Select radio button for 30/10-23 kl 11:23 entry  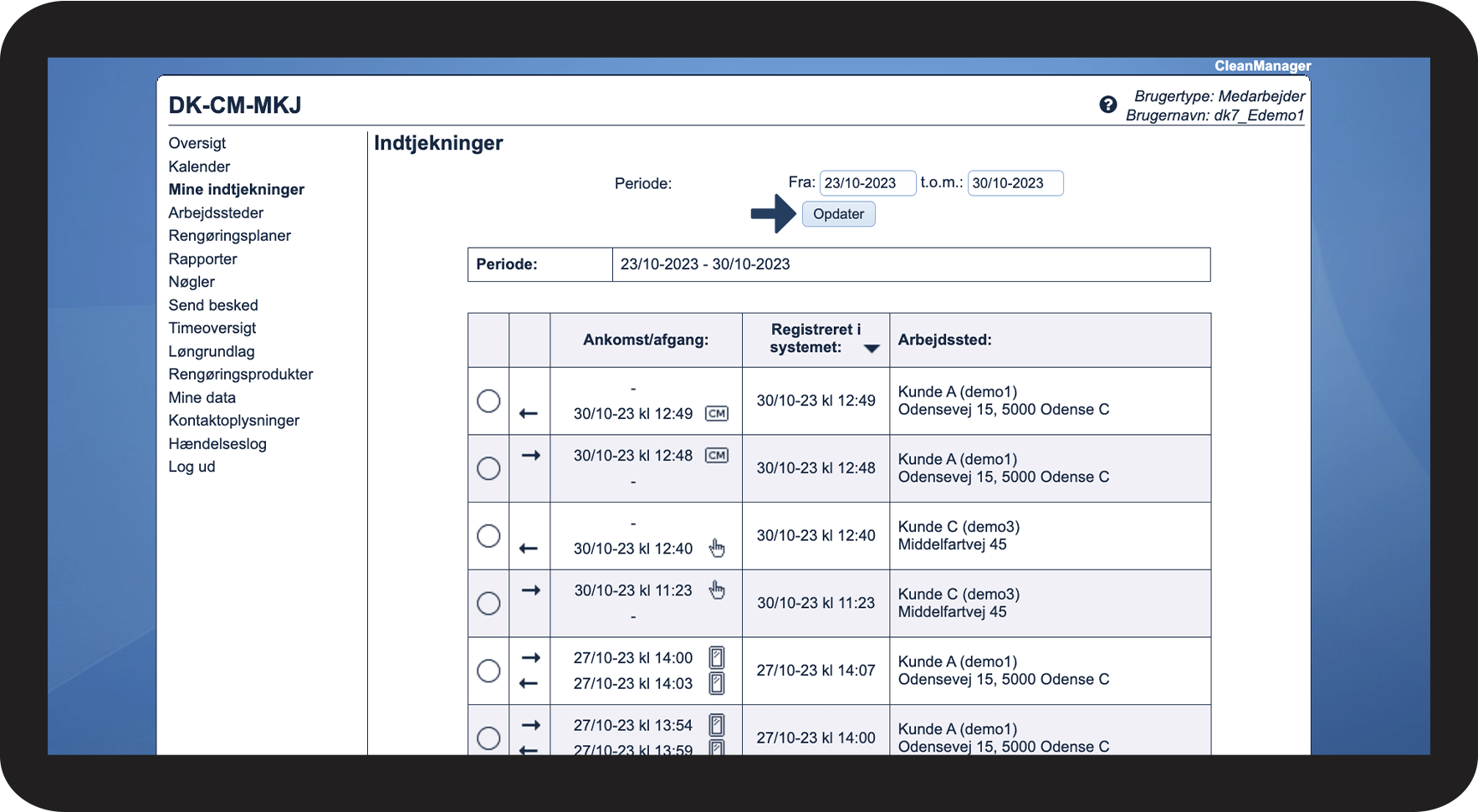tap(488, 603)
